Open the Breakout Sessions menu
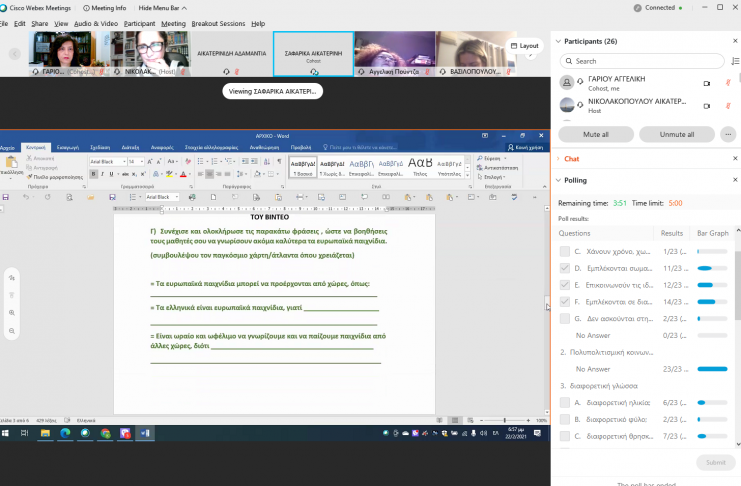The height and width of the screenshot is (486, 741). (218, 23)
